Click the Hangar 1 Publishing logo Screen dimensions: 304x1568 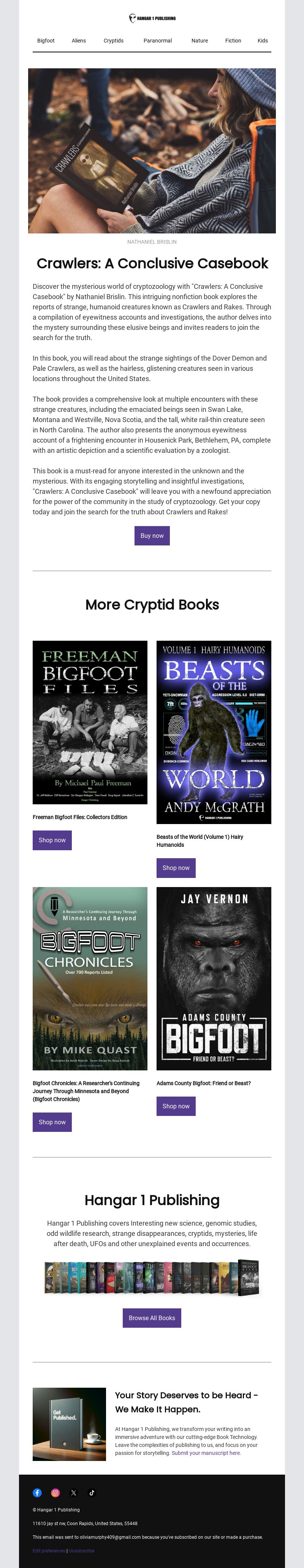point(152,18)
